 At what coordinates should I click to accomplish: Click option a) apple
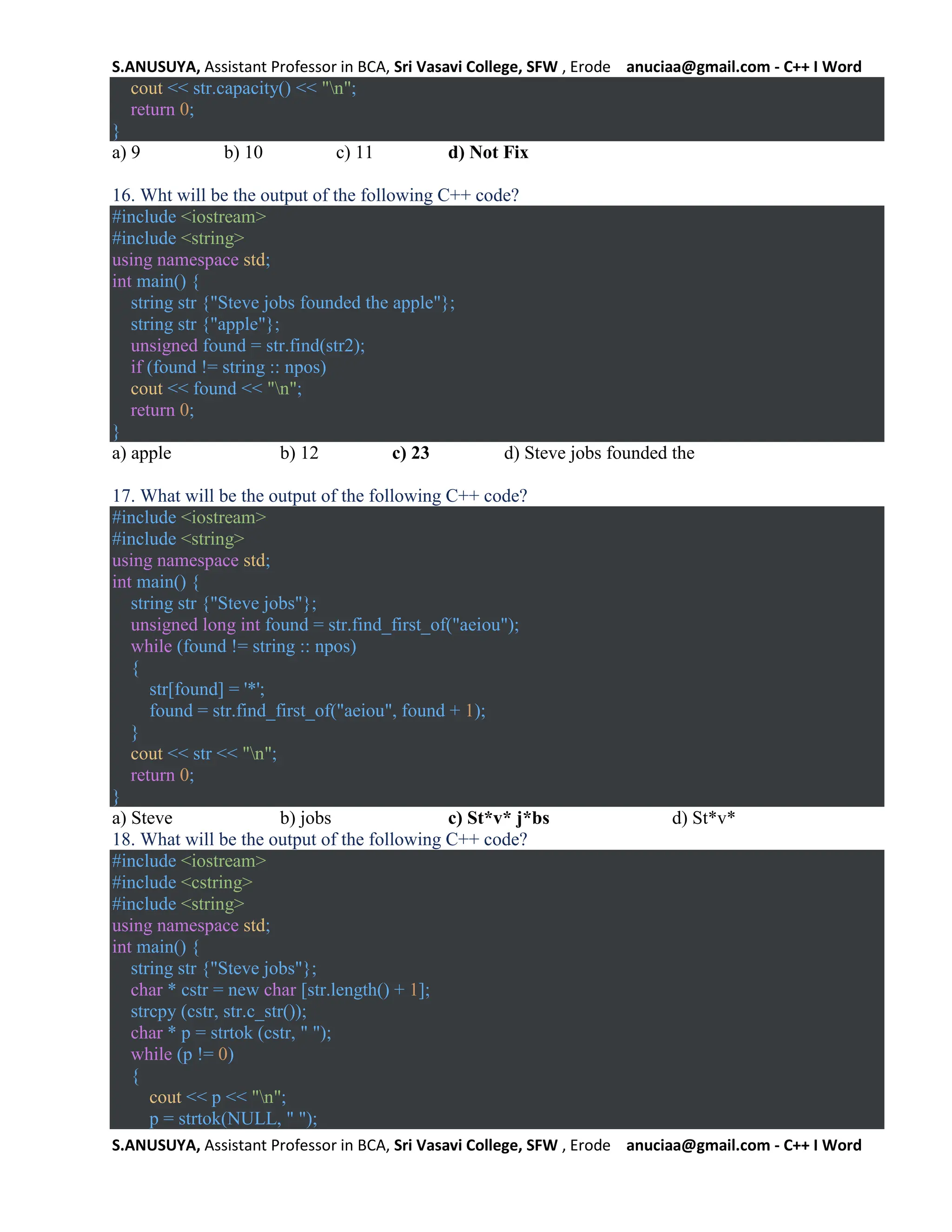pyautogui.click(x=142, y=453)
